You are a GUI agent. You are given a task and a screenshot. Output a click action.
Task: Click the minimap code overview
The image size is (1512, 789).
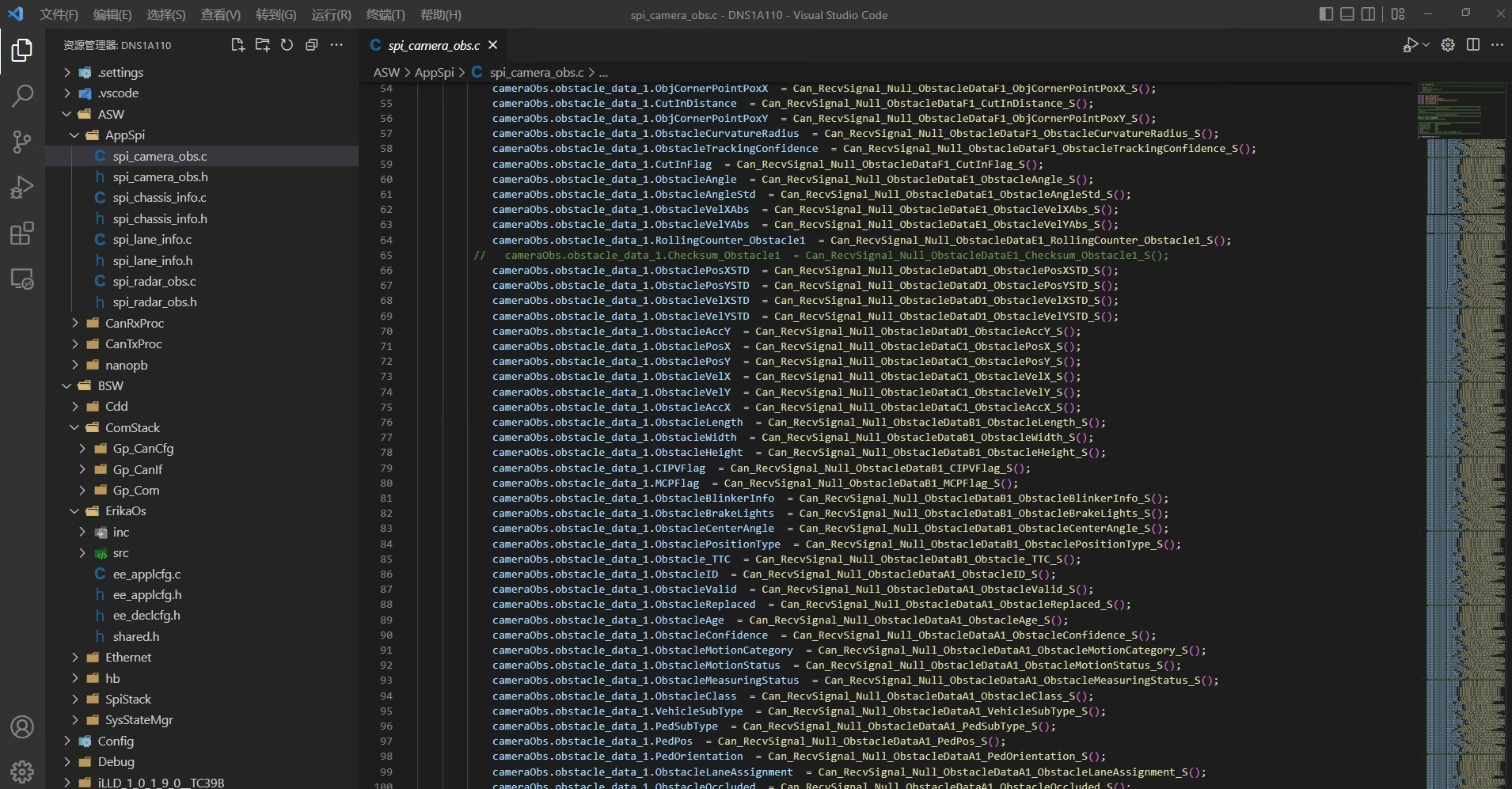point(1461,434)
